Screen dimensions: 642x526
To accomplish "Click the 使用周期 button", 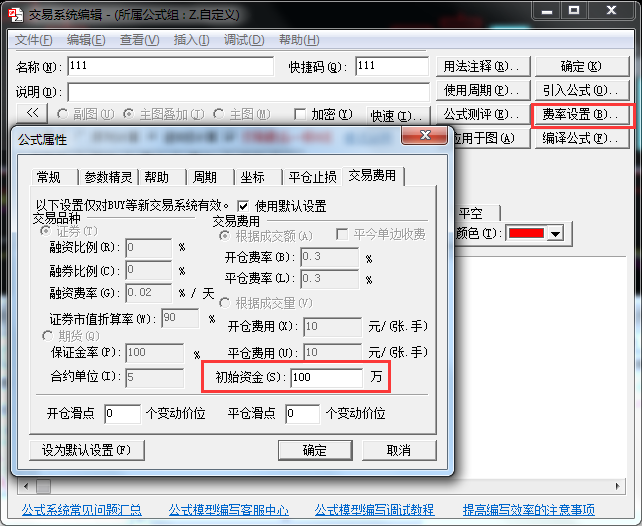I will coord(483,90).
